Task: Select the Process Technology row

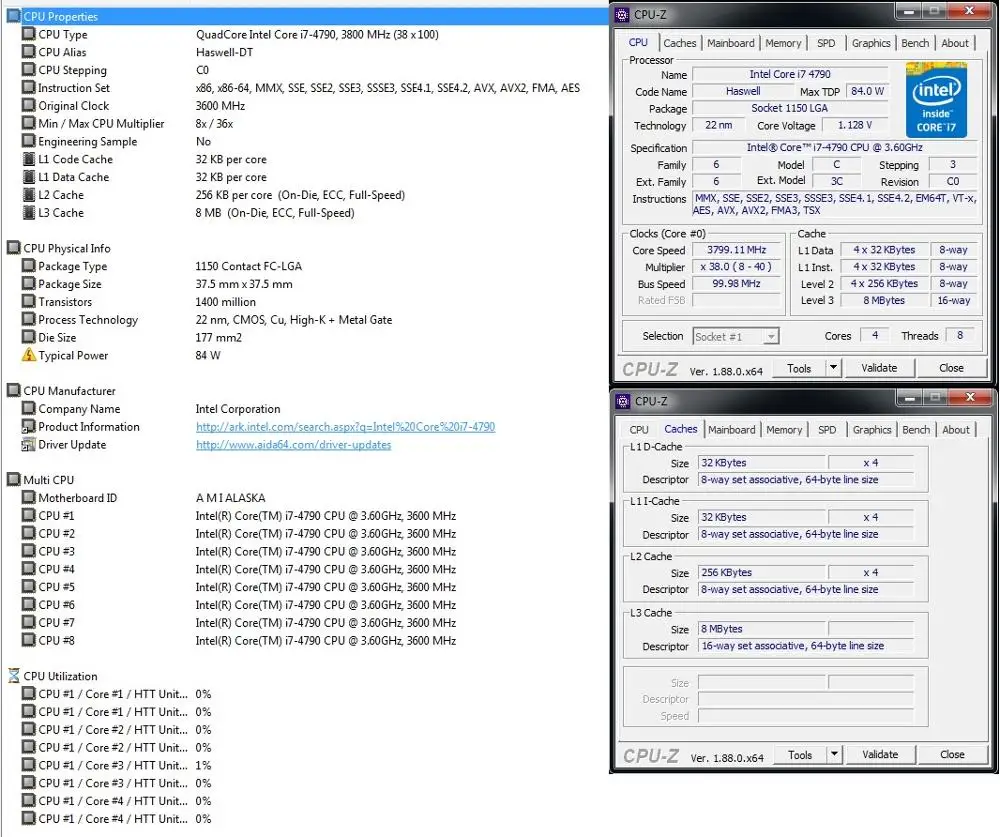Action: click(306, 320)
